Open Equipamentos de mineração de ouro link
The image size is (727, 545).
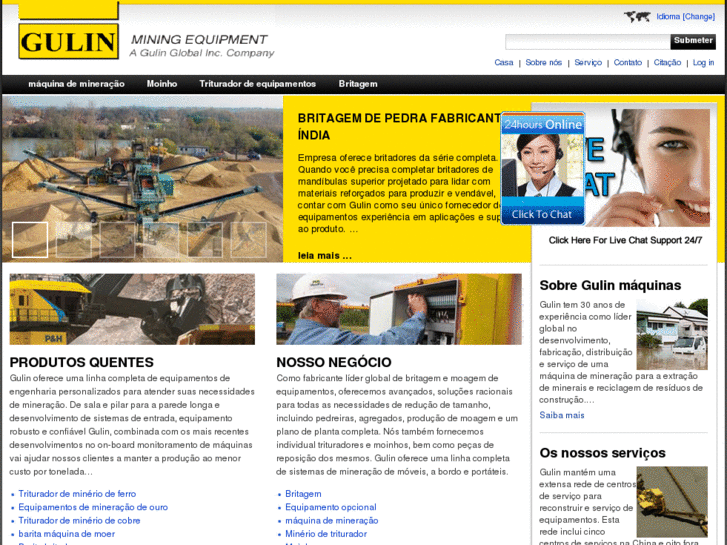coord(93,507)
